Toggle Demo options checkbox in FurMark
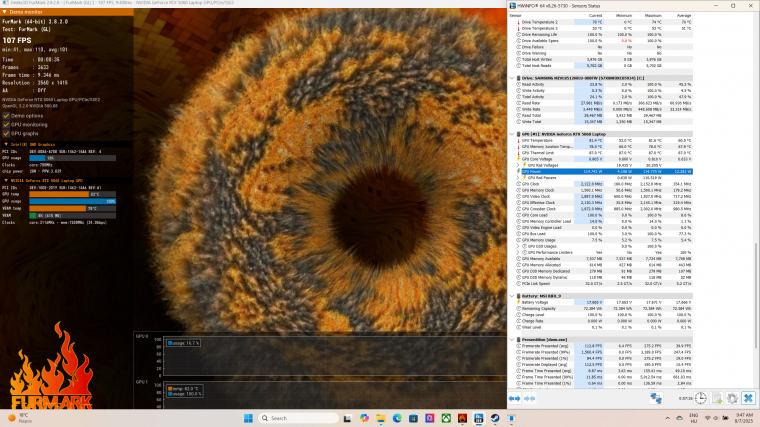The height and width of the screenshot is (427, 760). [6, 116]
